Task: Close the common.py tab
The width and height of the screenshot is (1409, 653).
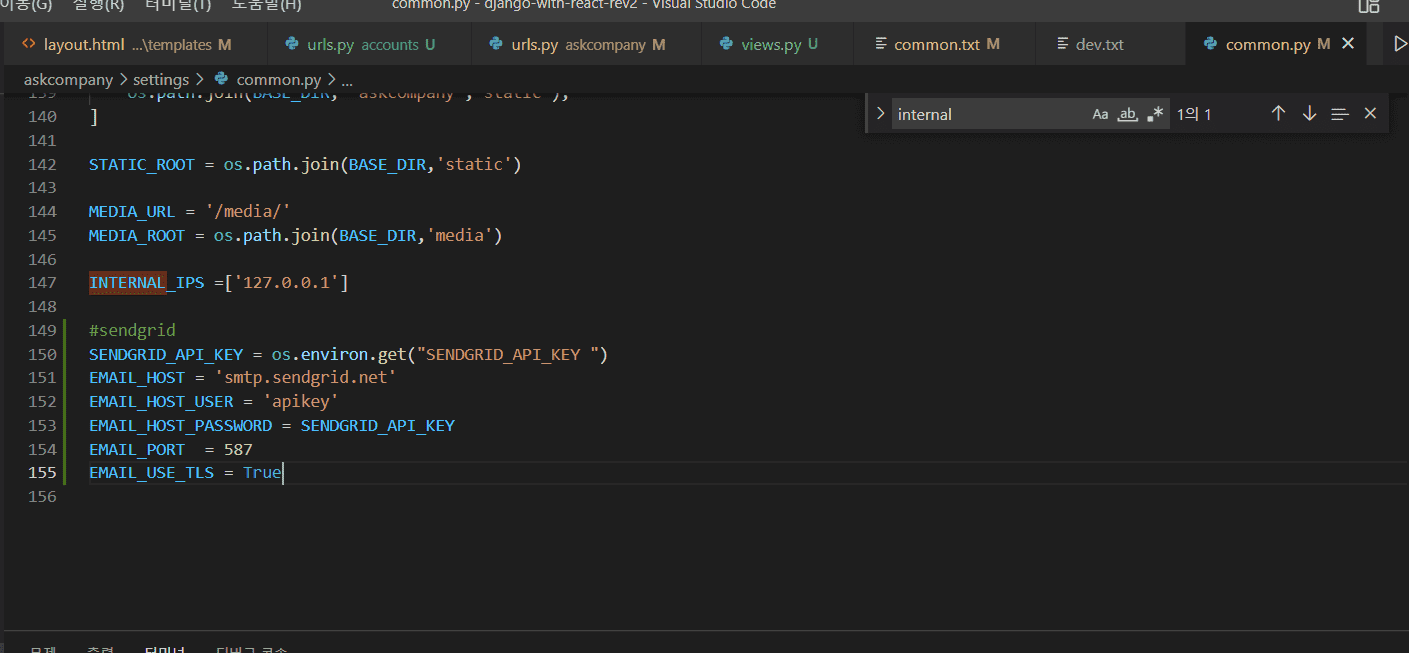Action: pyautogui.click(x=1347, y=44)
